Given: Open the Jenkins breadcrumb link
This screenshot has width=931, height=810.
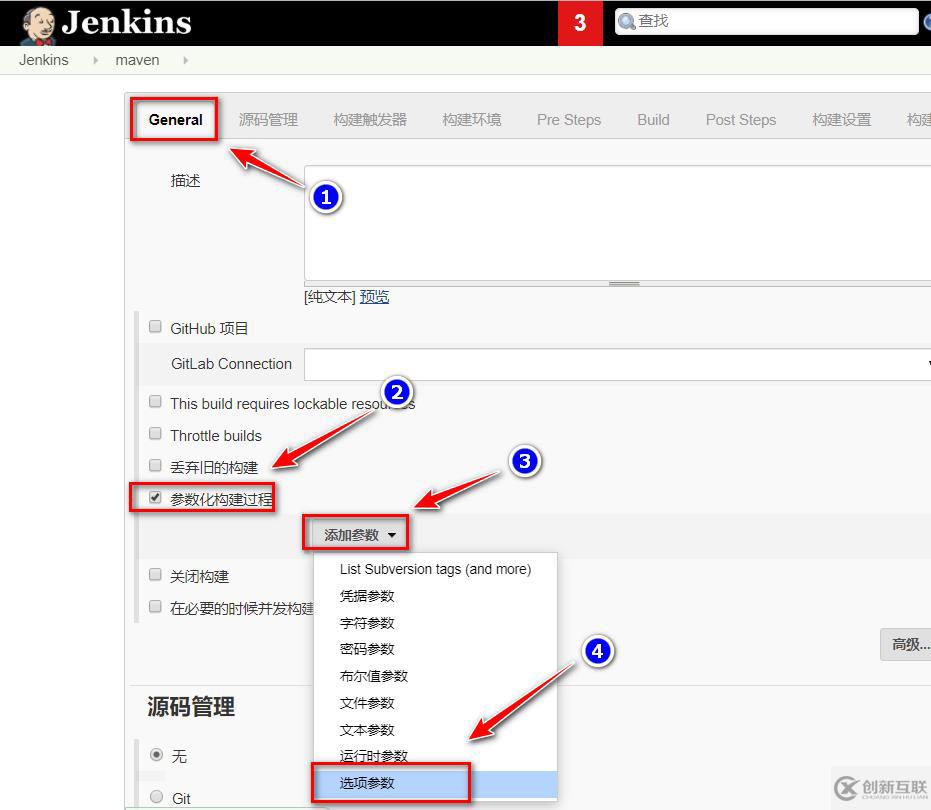Looking at the screenshot, I should [x=43, y=60].
